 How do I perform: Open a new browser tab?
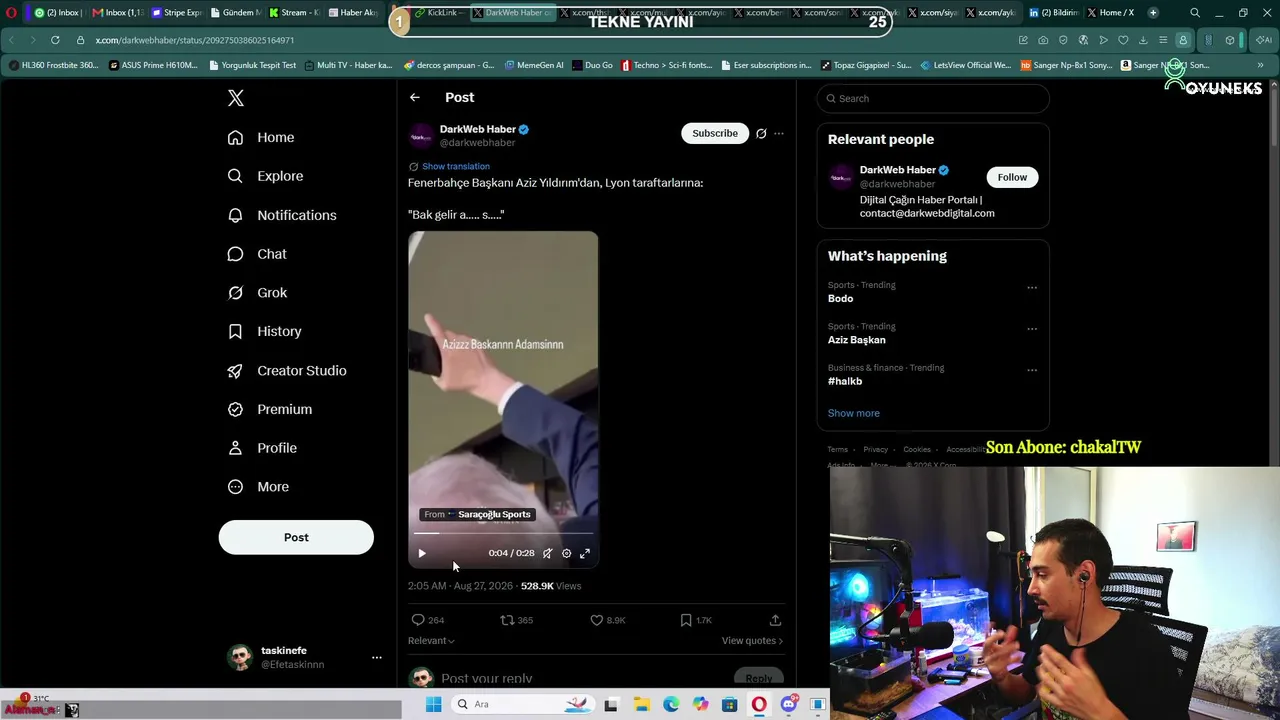(1153, 13)
